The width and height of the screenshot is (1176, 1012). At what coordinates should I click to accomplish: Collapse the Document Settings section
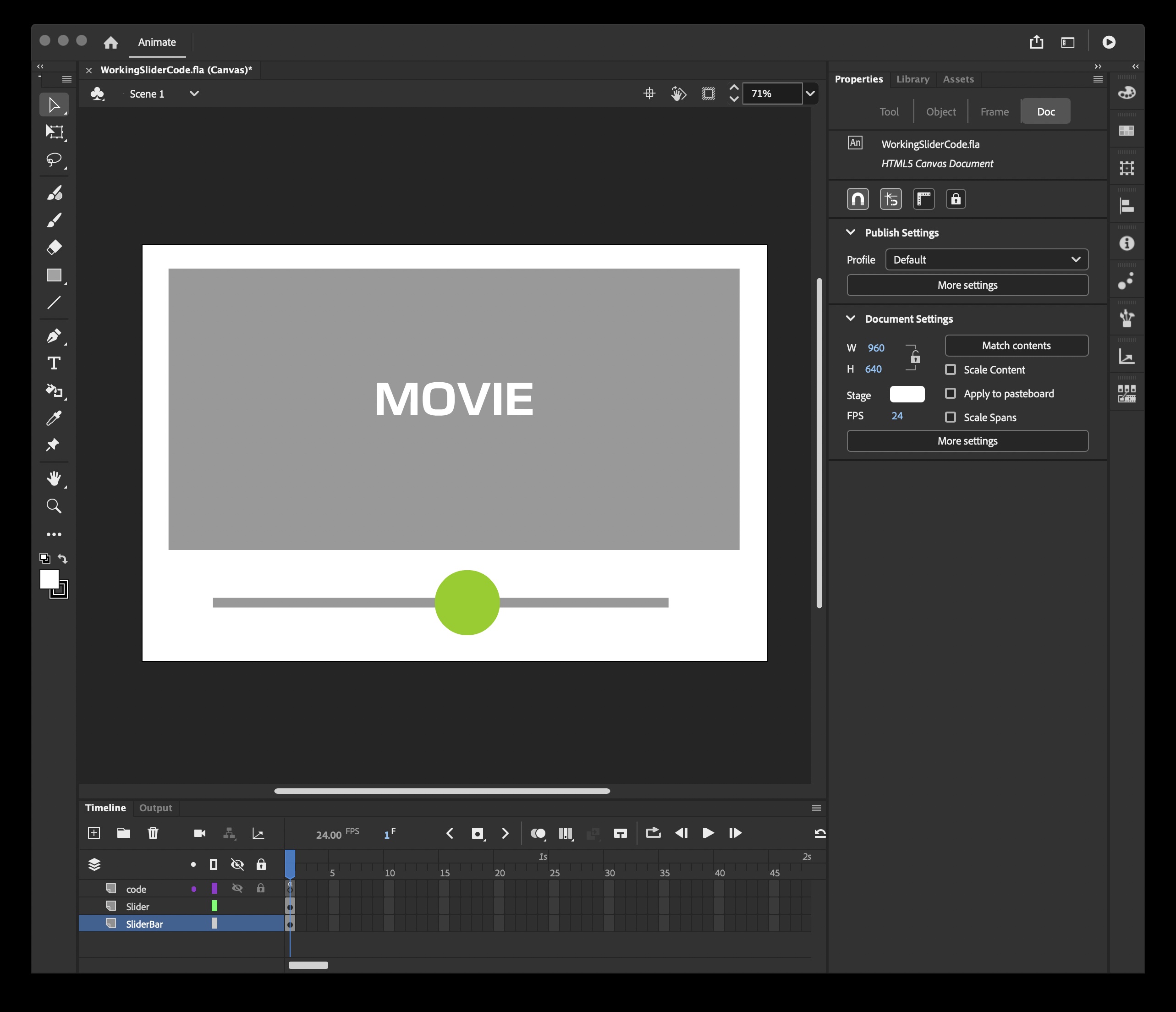click(850, 319)
